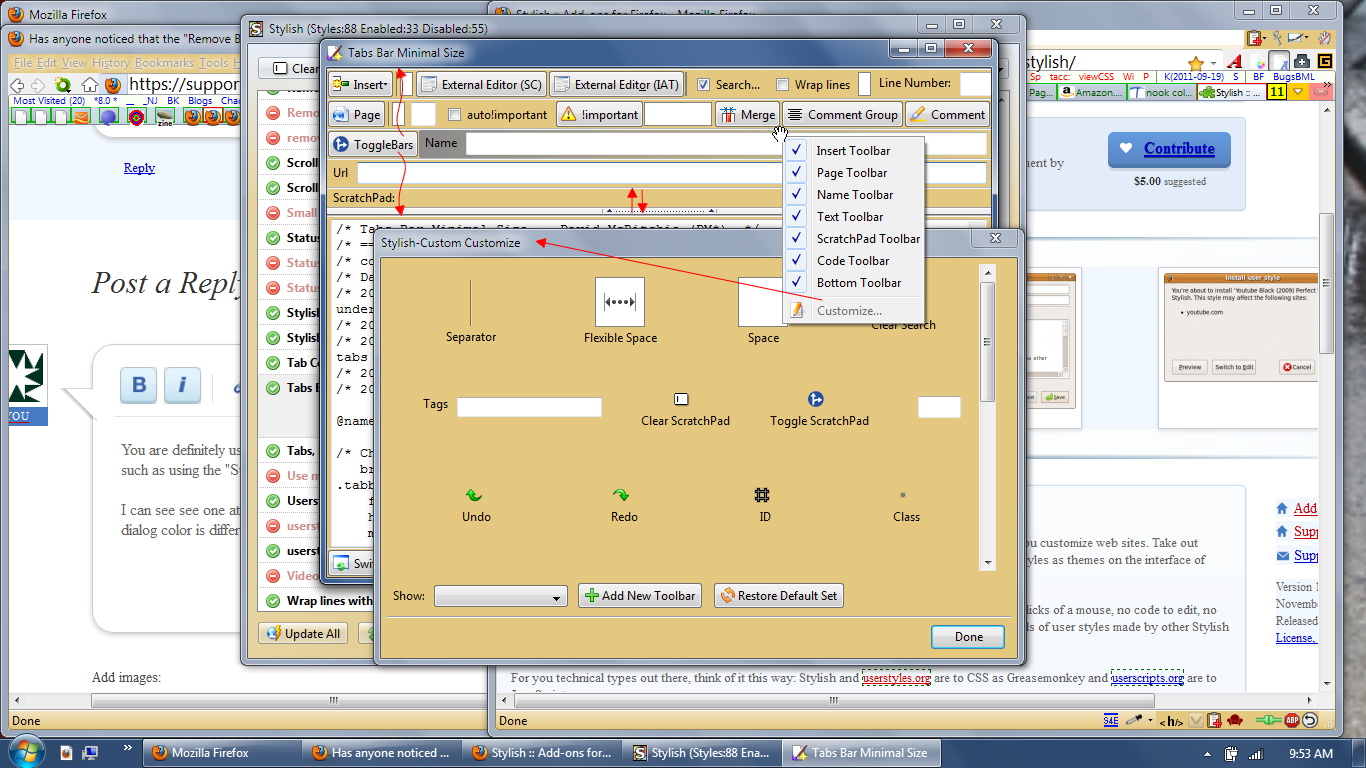The width and height of the screenshot is (1366, 768).
Task: Uncheck Text Toolbar in the context menu
Action: click(853, 217)
